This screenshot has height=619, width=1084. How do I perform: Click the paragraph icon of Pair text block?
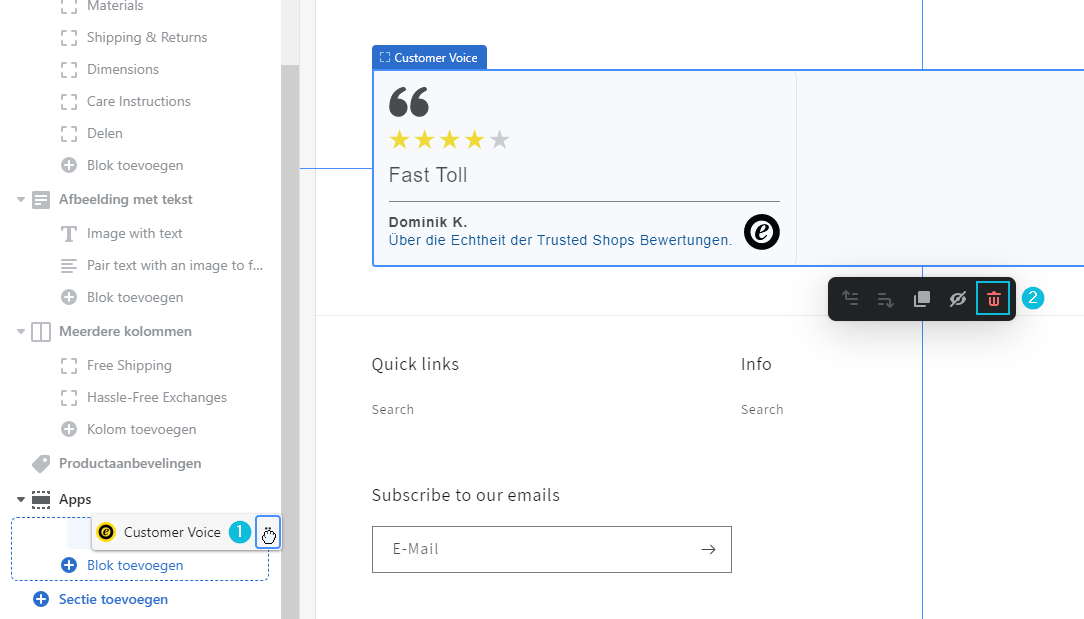(68, 266)
